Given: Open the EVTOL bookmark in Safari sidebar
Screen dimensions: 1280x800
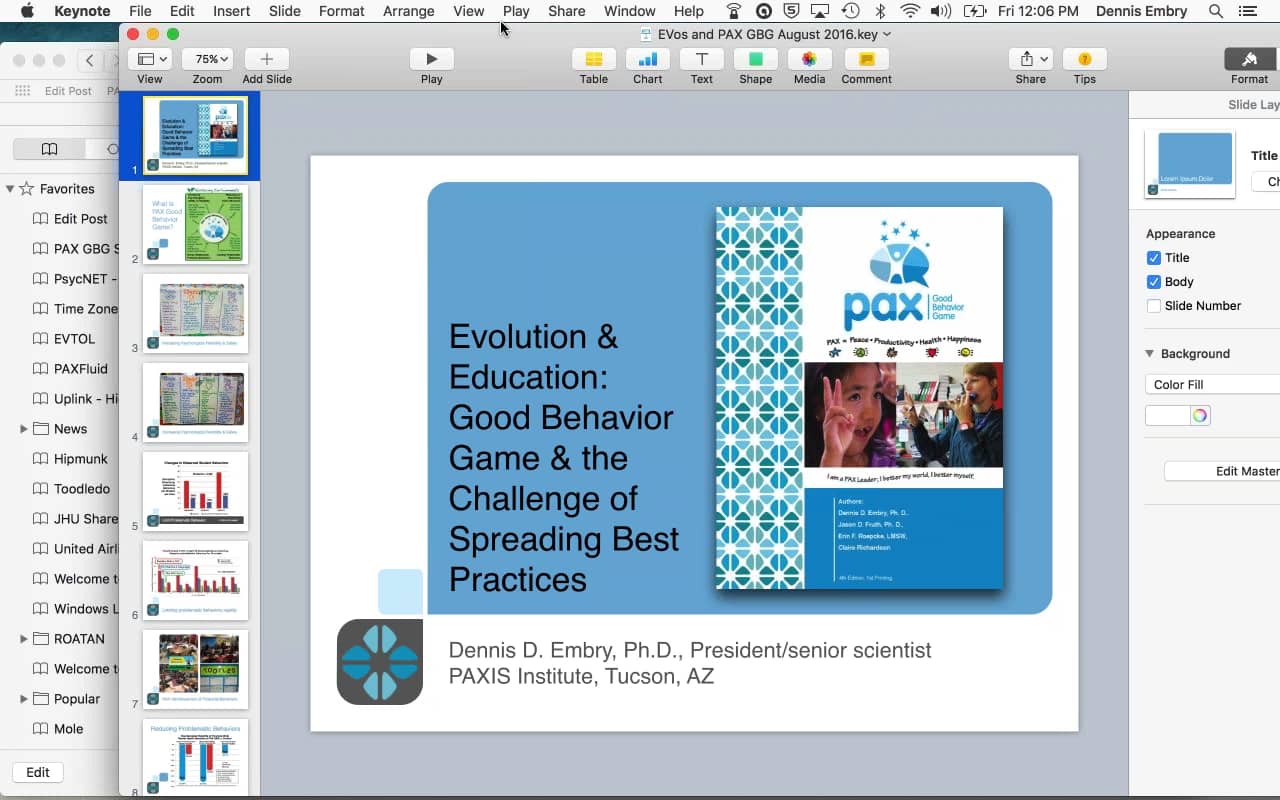Looking at the screenshot, I should click(75, 338).
